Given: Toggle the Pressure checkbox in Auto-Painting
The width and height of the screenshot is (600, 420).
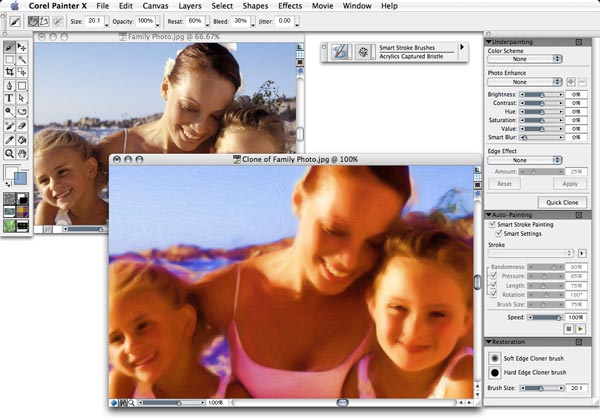Looking at the screenshot, I should click(491, 275).
